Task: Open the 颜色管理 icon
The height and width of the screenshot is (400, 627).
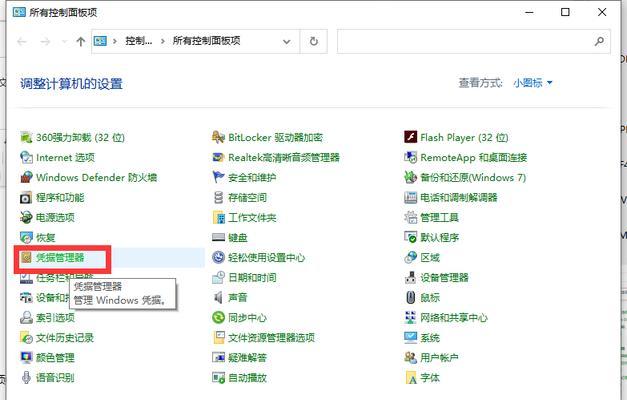Action: coord(26,358)
